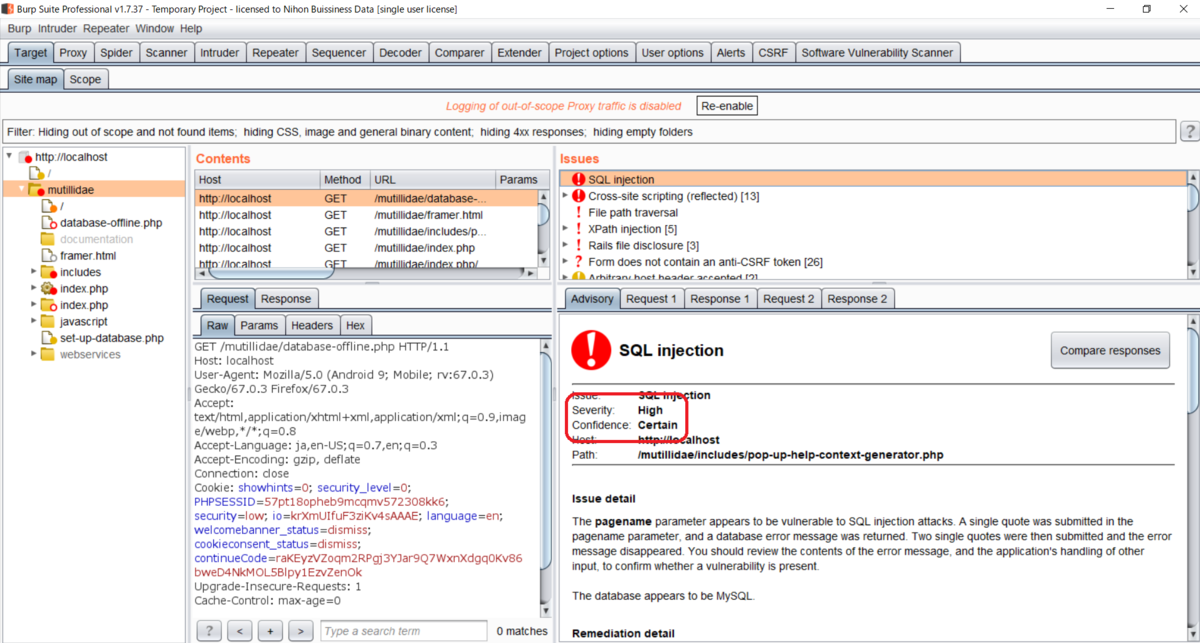Collapse the http://localhost tree node

(10, 157)
